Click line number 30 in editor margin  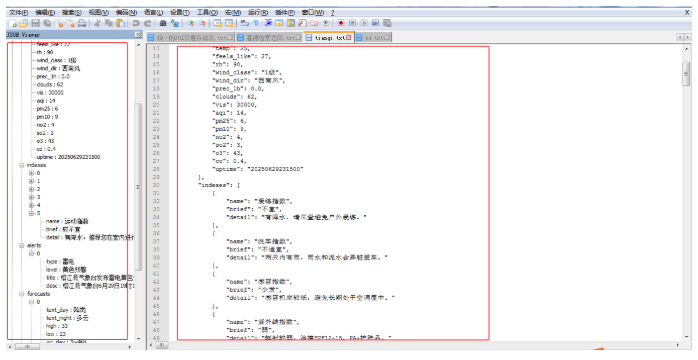coord(156,185)
